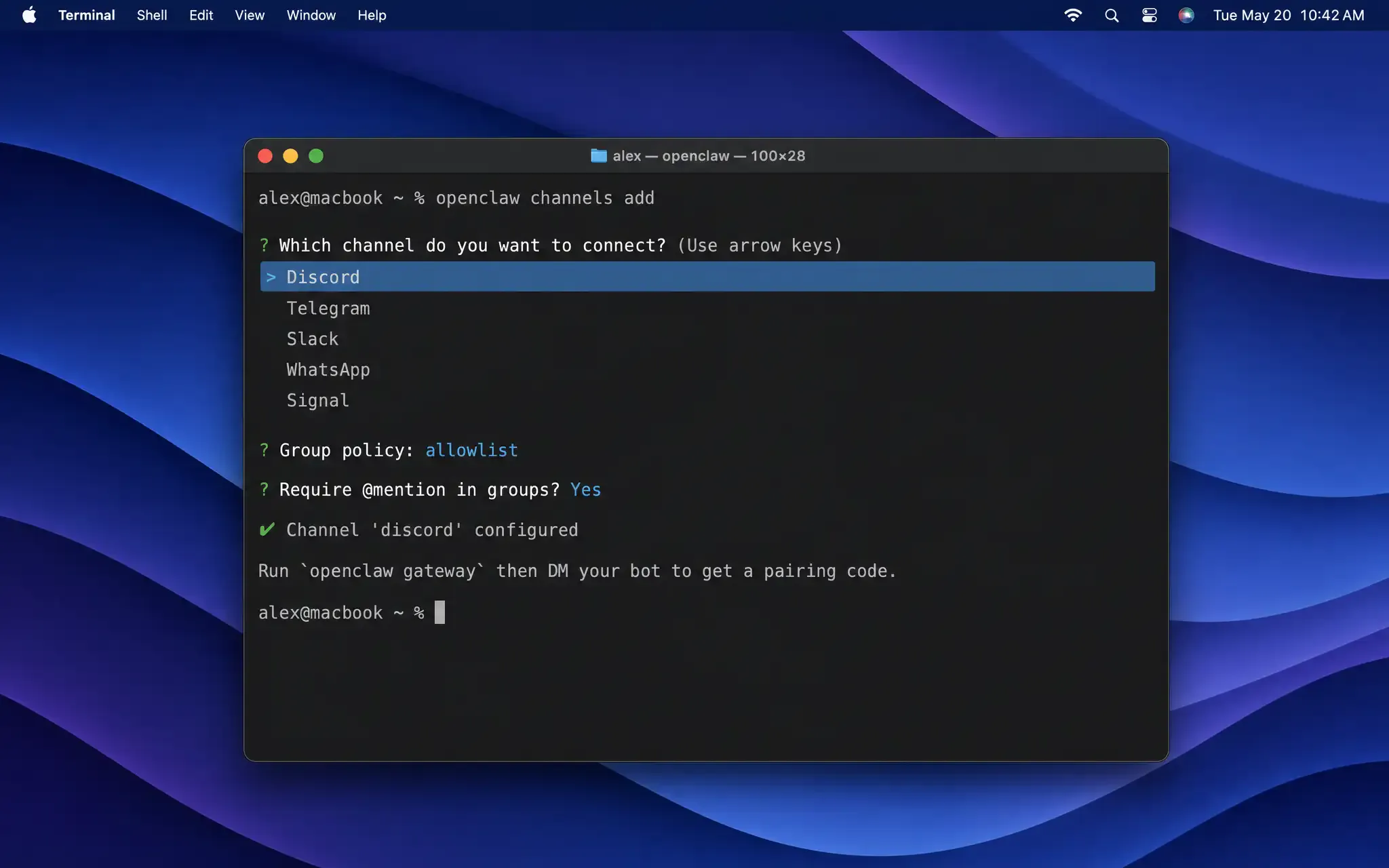Viewport: 1389px width, 868px height.
Task: Click the 'Require @mention in groups?' question
Action: click(x=419, y=490)
